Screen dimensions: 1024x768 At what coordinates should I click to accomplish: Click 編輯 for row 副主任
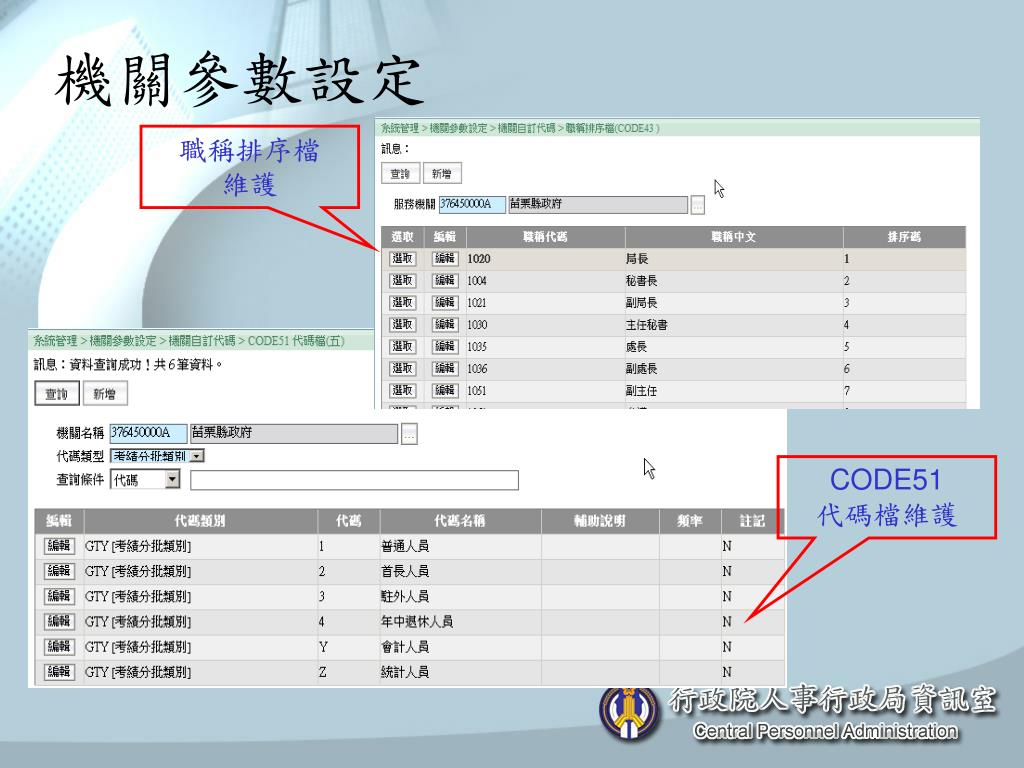(x=445, y=391)
